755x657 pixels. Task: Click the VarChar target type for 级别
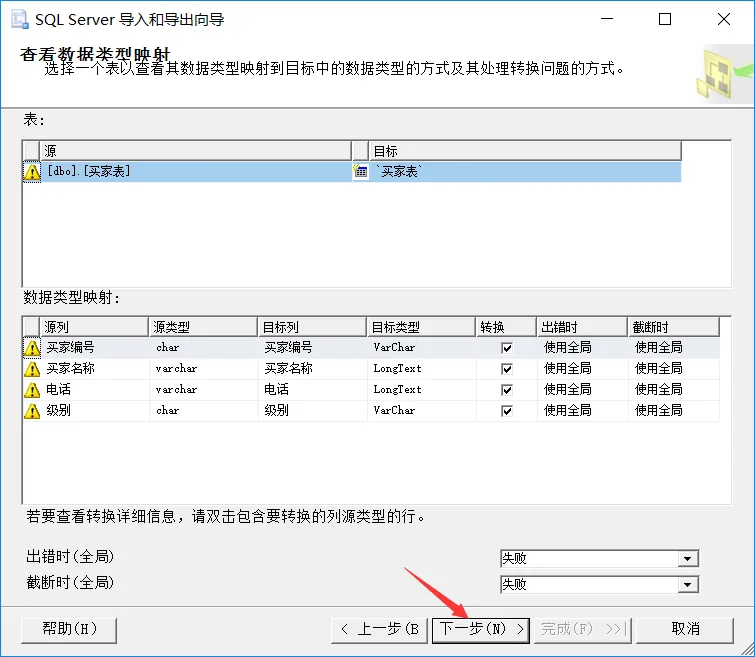(x=422, y=410)
